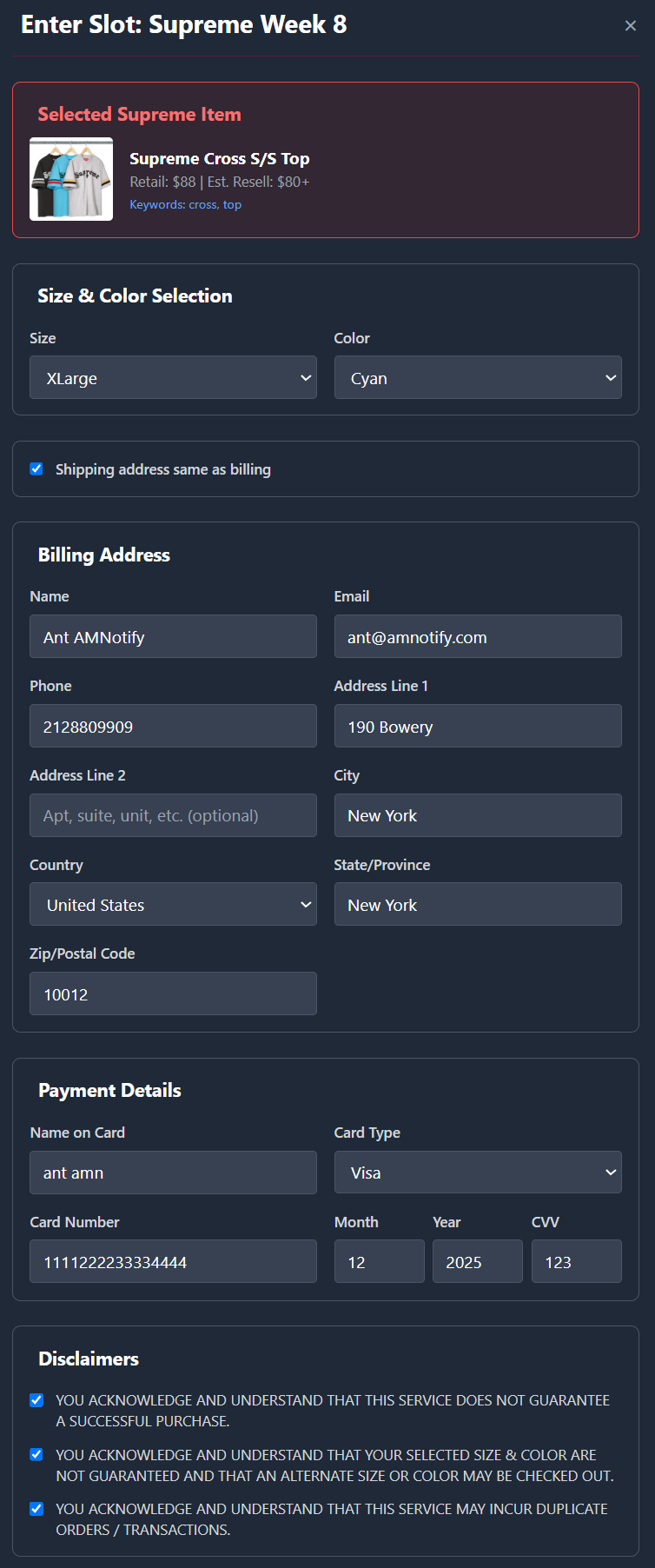655x1568 pixels.
Task: Open the Size dropdown showing XLarge
Action: click(173, 378)
